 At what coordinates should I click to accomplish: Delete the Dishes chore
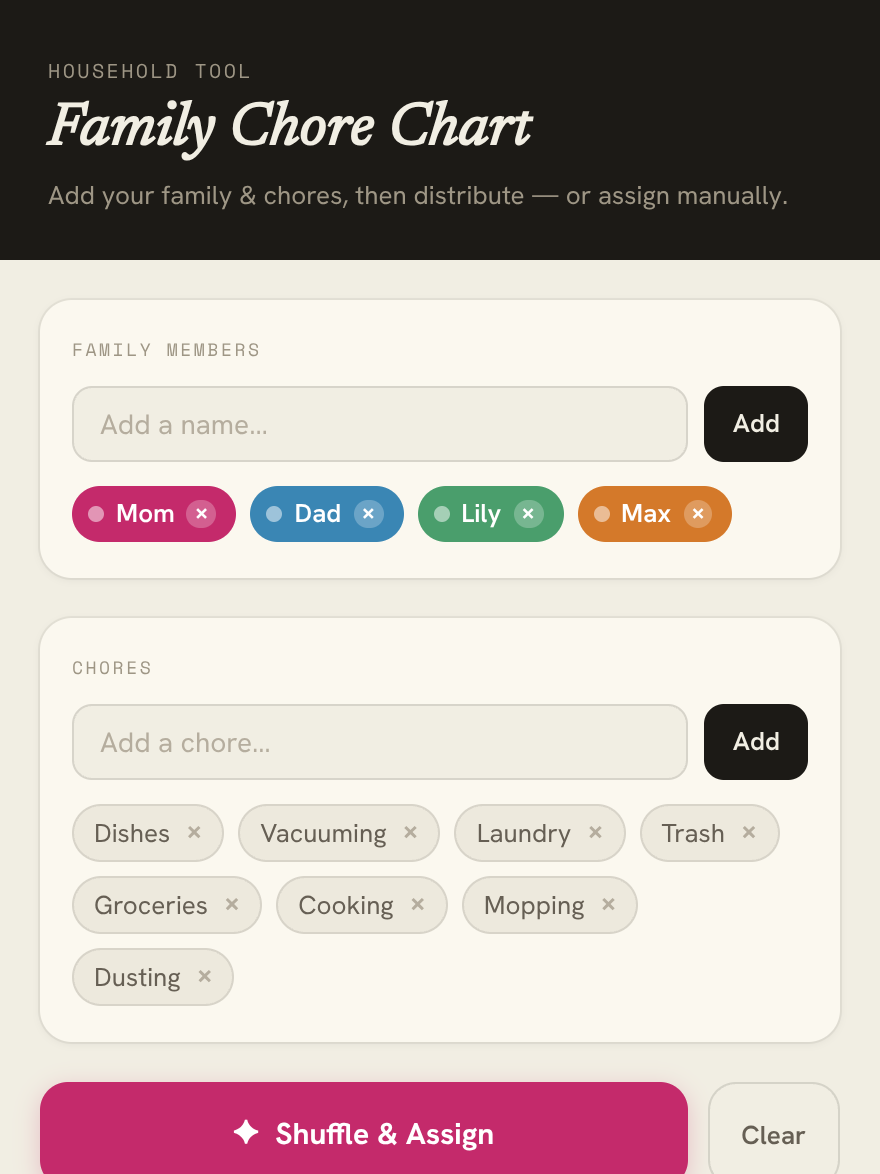(194, 833)
